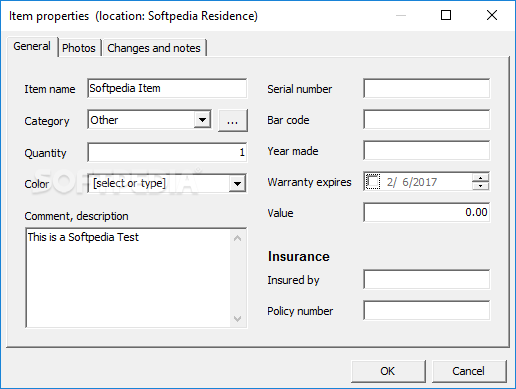This screenshot has width=516, height=389.
Task: Increase warranty date with the up spinner
Action: [x=480, y=178]
